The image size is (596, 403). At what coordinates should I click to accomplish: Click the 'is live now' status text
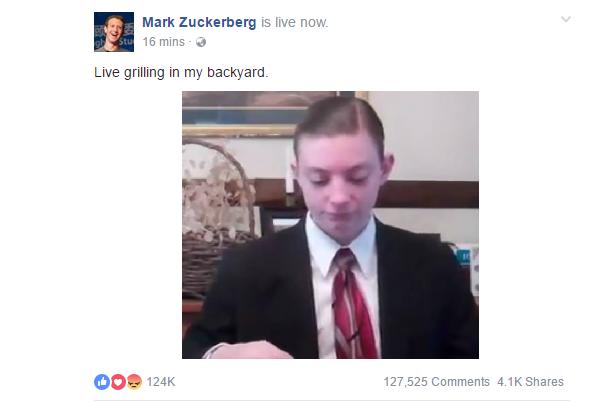pos(295,22)
